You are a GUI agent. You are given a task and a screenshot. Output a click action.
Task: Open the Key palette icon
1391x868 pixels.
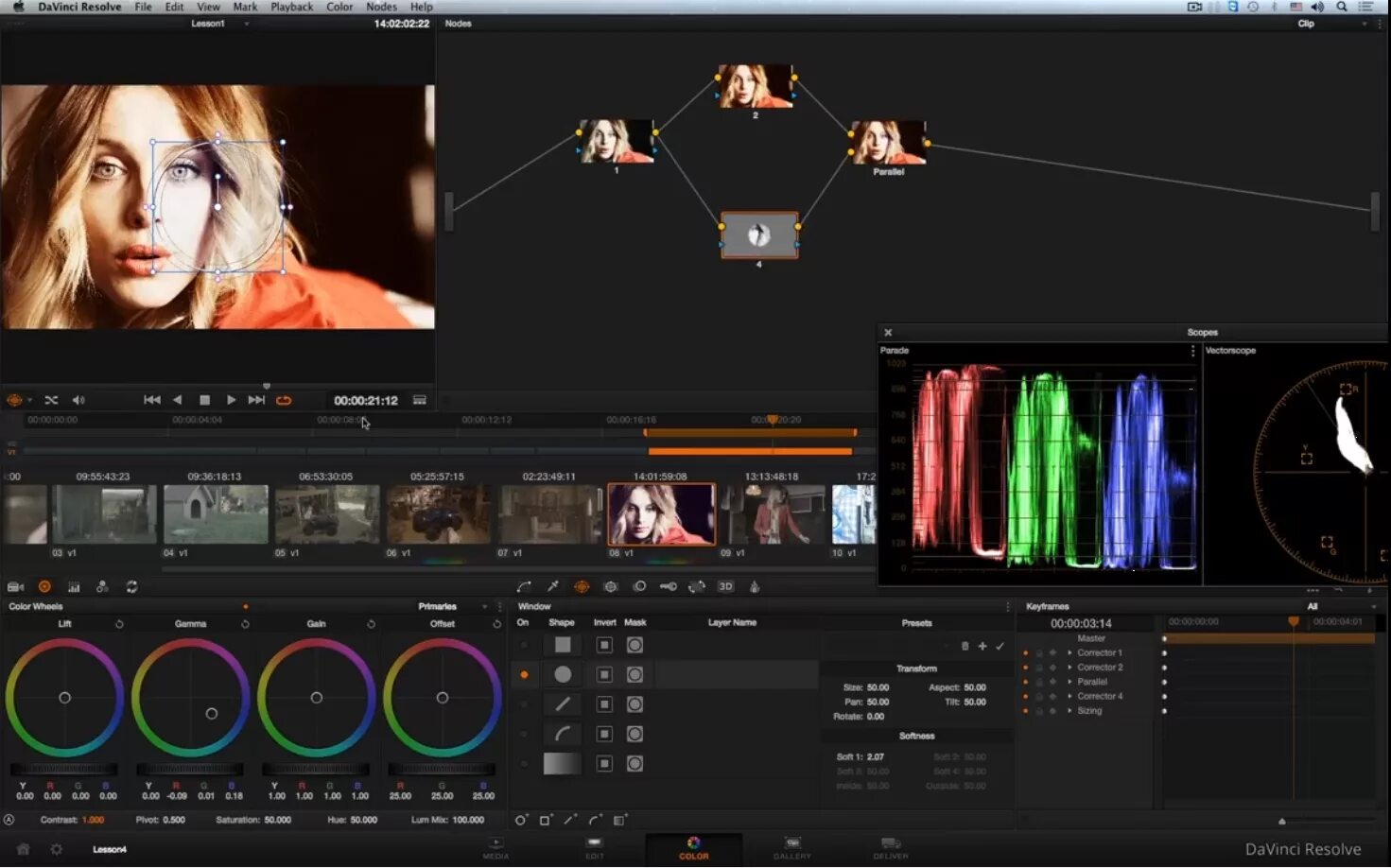point(668,586)
